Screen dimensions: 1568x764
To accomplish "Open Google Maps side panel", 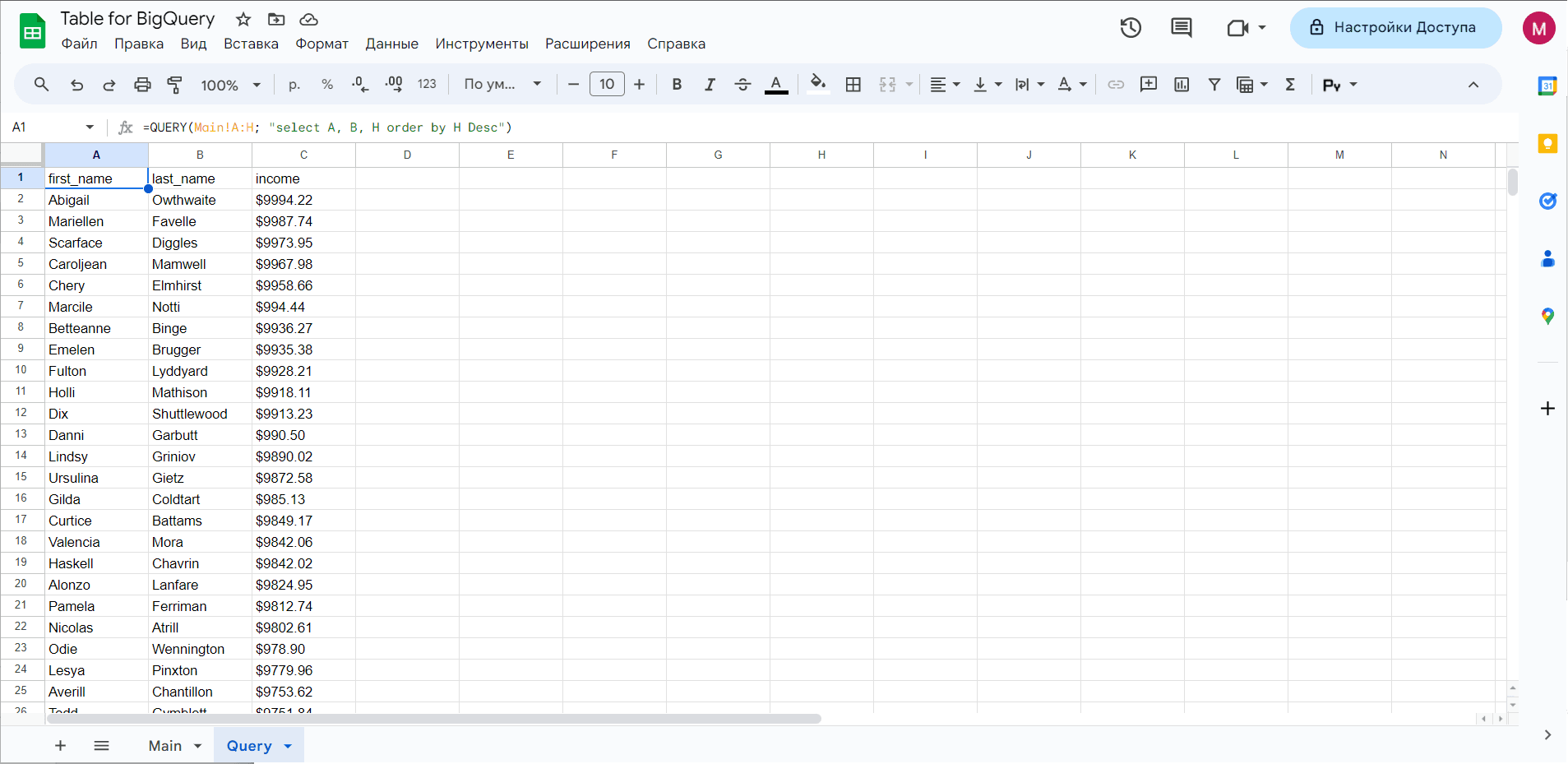I will [1547, 316].
